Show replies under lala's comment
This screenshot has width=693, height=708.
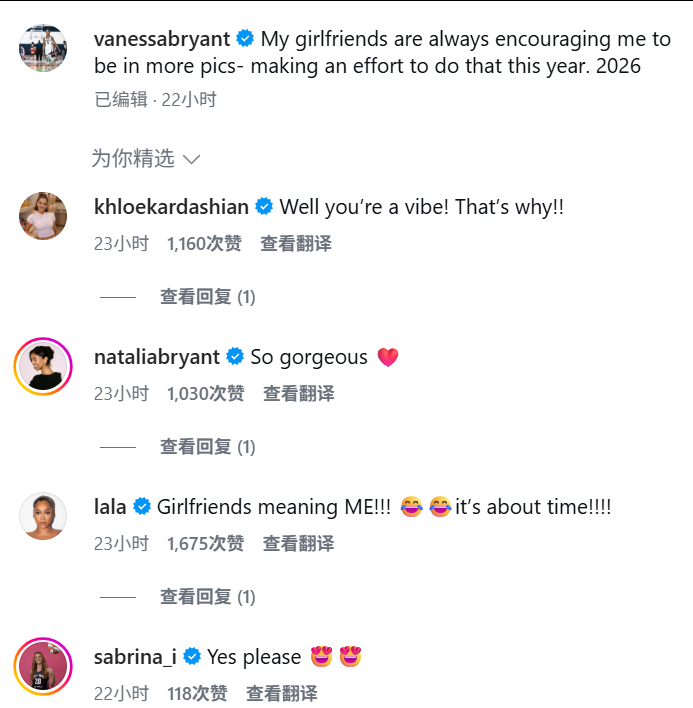tap(207, 597)
